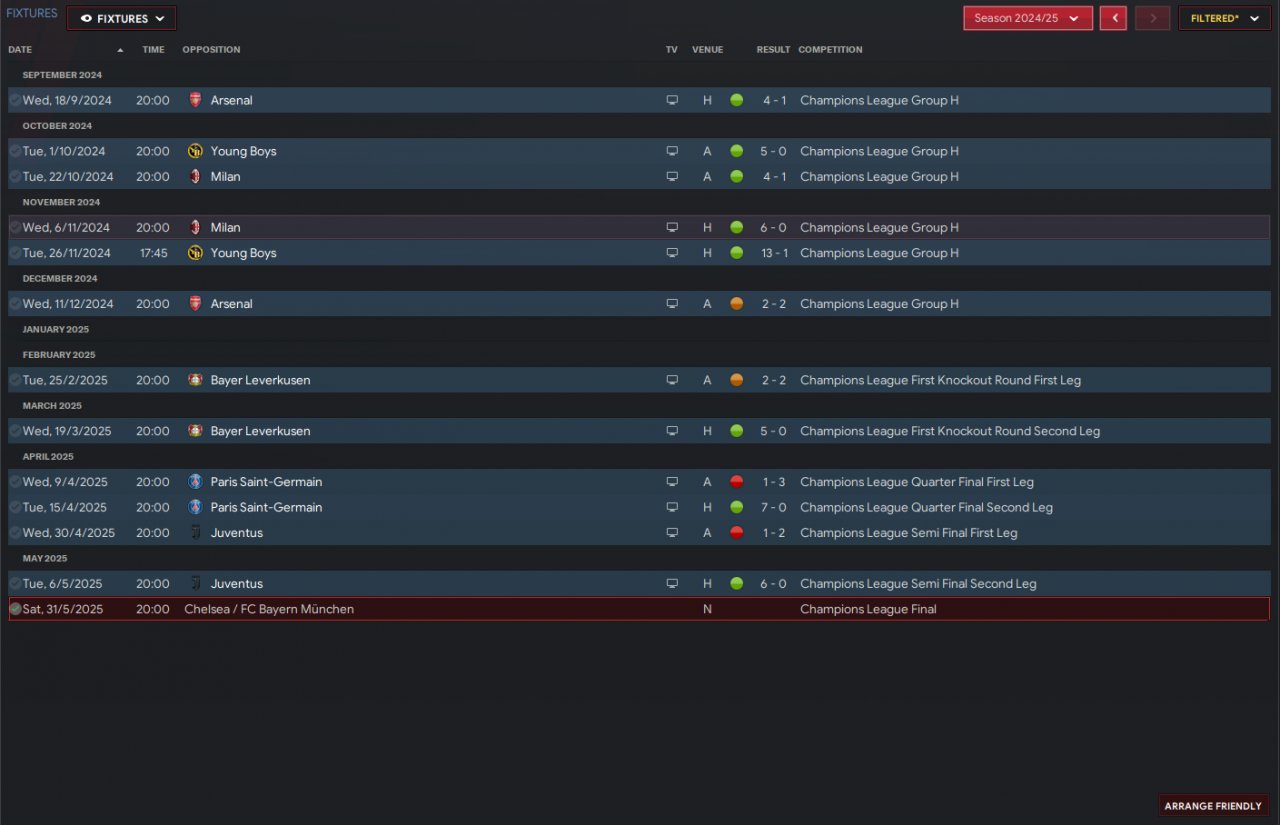1280x825 pixels.
Task: Click the red loss dot for the 1 - 3 result
Action: point(737,482)
